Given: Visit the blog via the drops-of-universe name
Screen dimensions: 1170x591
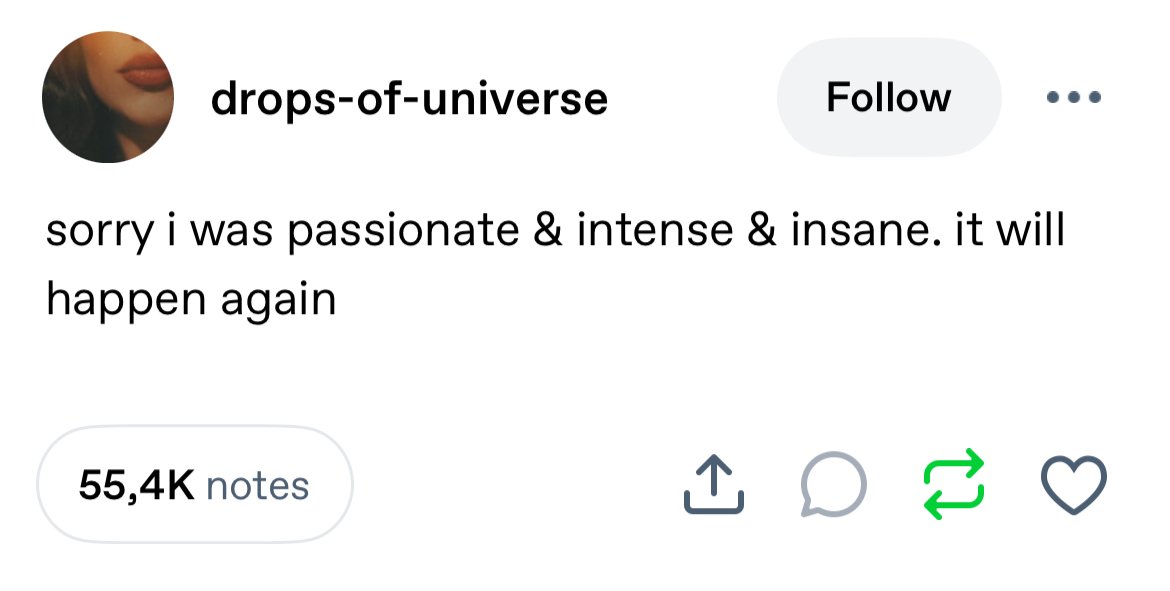Looking at the screenshot, I should [x=408, y=98].
